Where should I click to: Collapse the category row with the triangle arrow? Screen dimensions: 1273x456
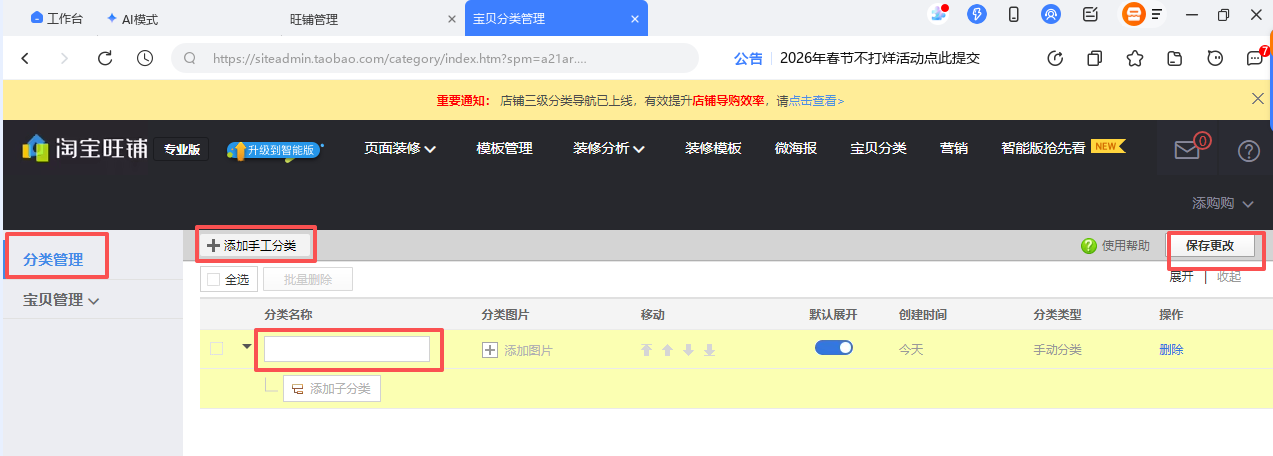coord(247,347)
